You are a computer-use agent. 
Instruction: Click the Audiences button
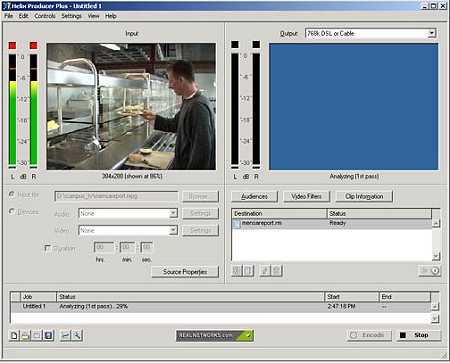tap(254, 197)
